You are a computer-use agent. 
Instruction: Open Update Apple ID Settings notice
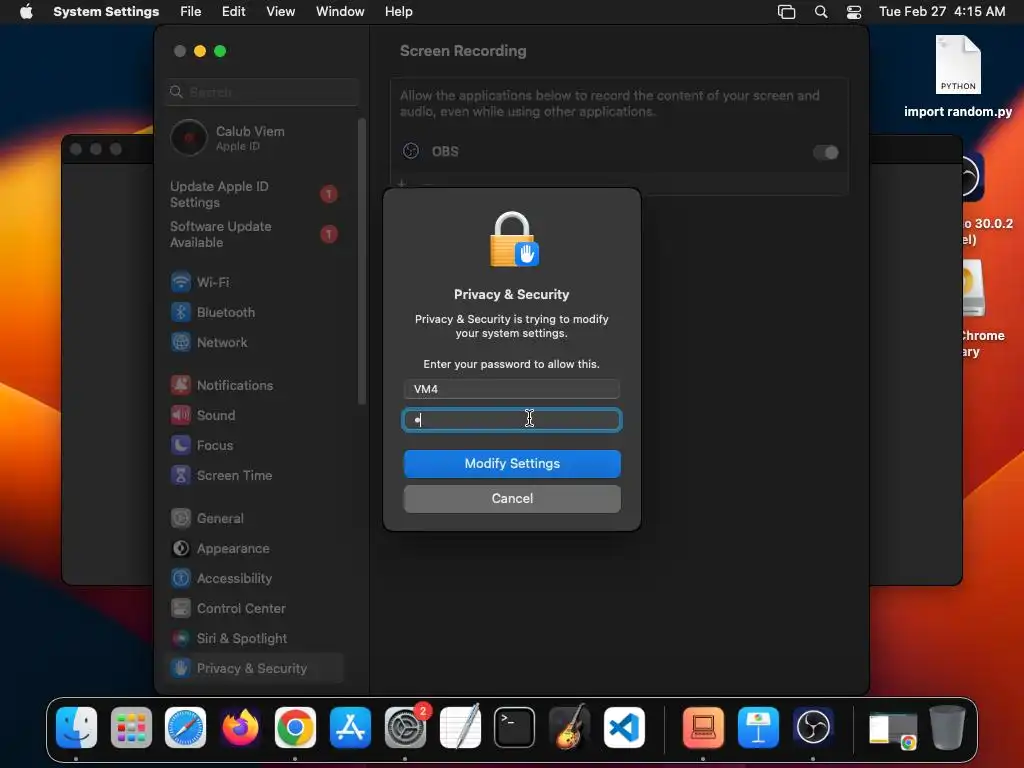(x=255, y=195)
